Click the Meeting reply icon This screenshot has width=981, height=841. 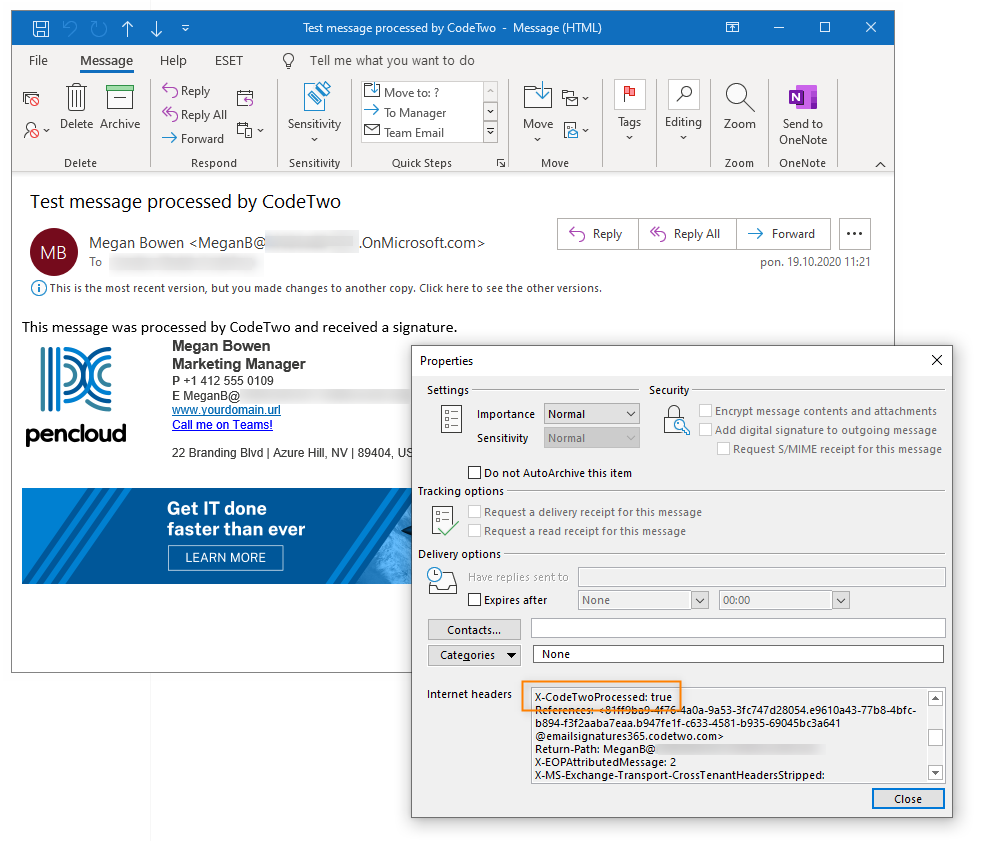(245, 98)
